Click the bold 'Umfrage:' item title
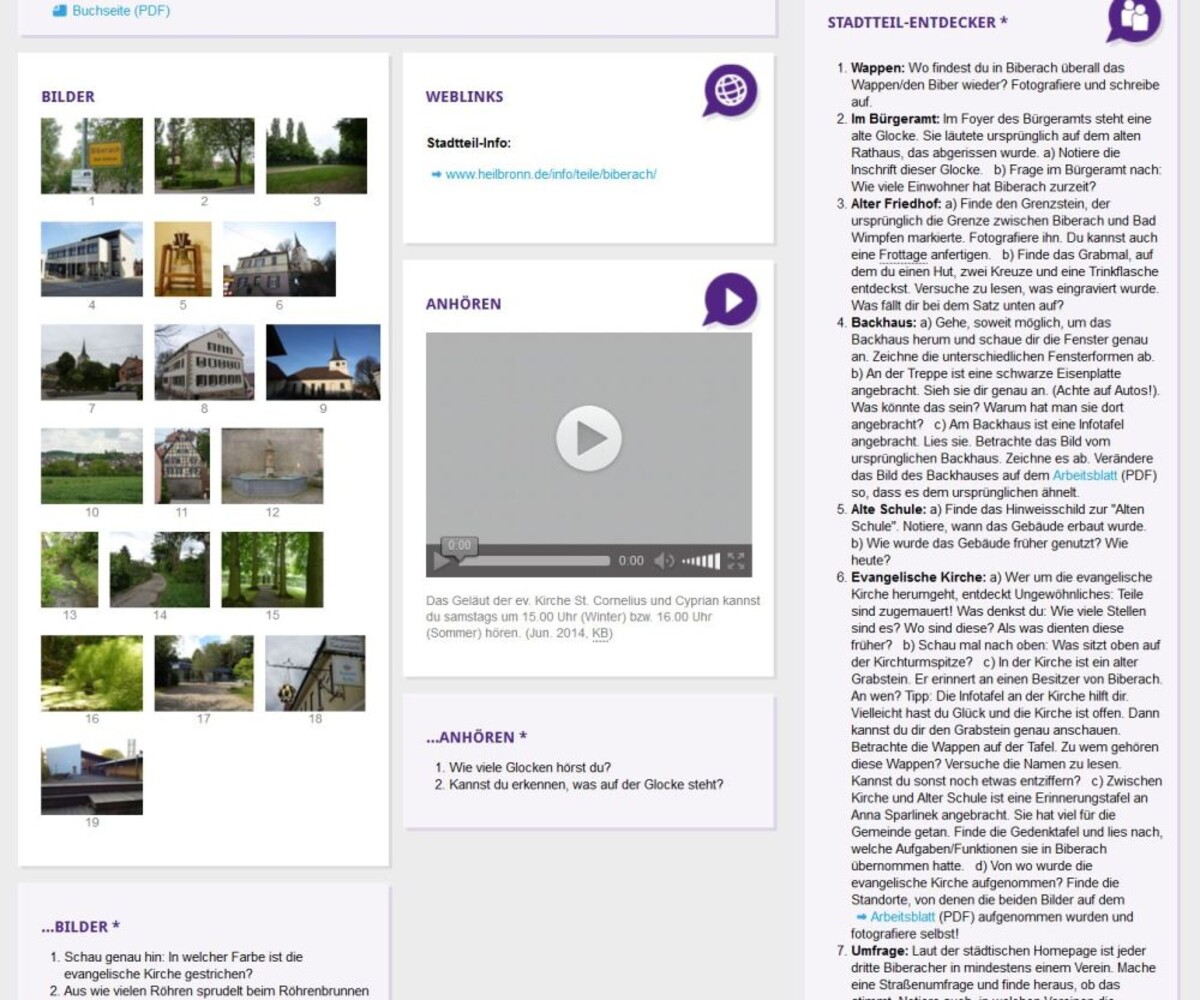The height and width of the screenshot is (1000, 1200). pyautogui.click(x=880, y=950)
